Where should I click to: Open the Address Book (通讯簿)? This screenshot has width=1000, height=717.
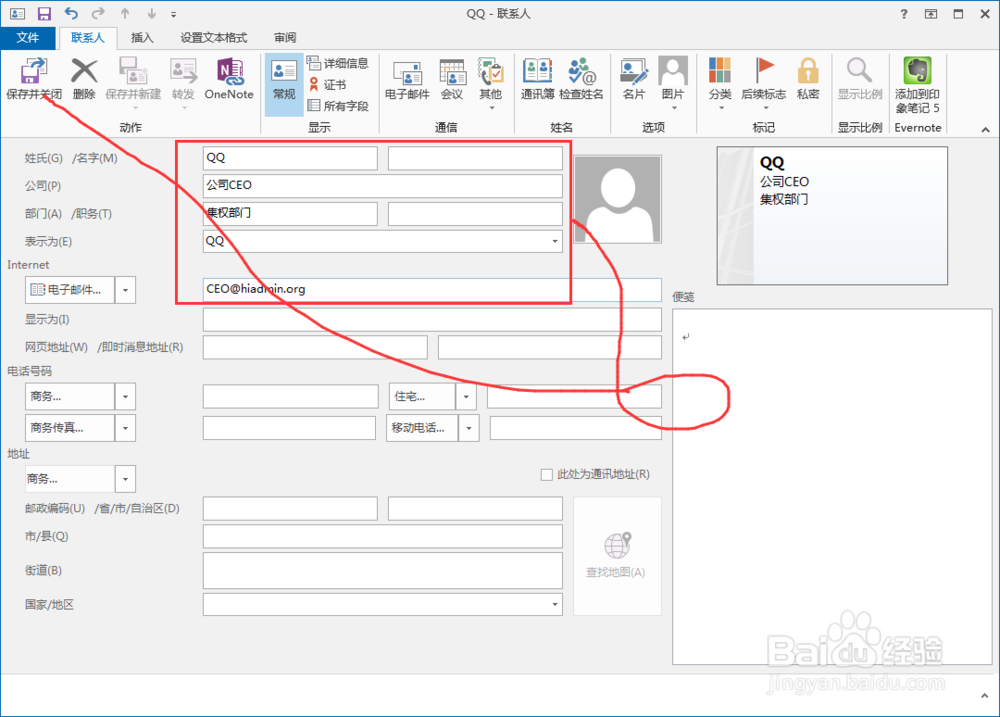point(538,78)
